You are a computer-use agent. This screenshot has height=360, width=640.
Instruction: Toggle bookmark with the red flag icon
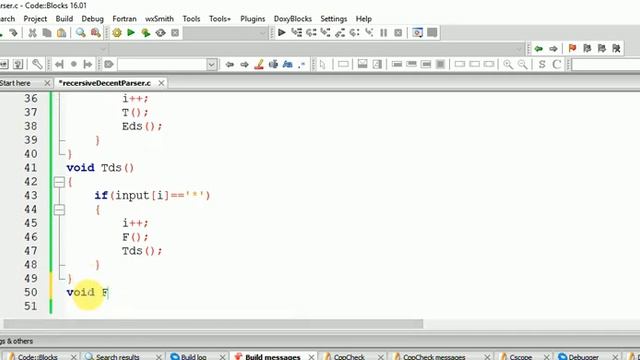click(572, 49)
